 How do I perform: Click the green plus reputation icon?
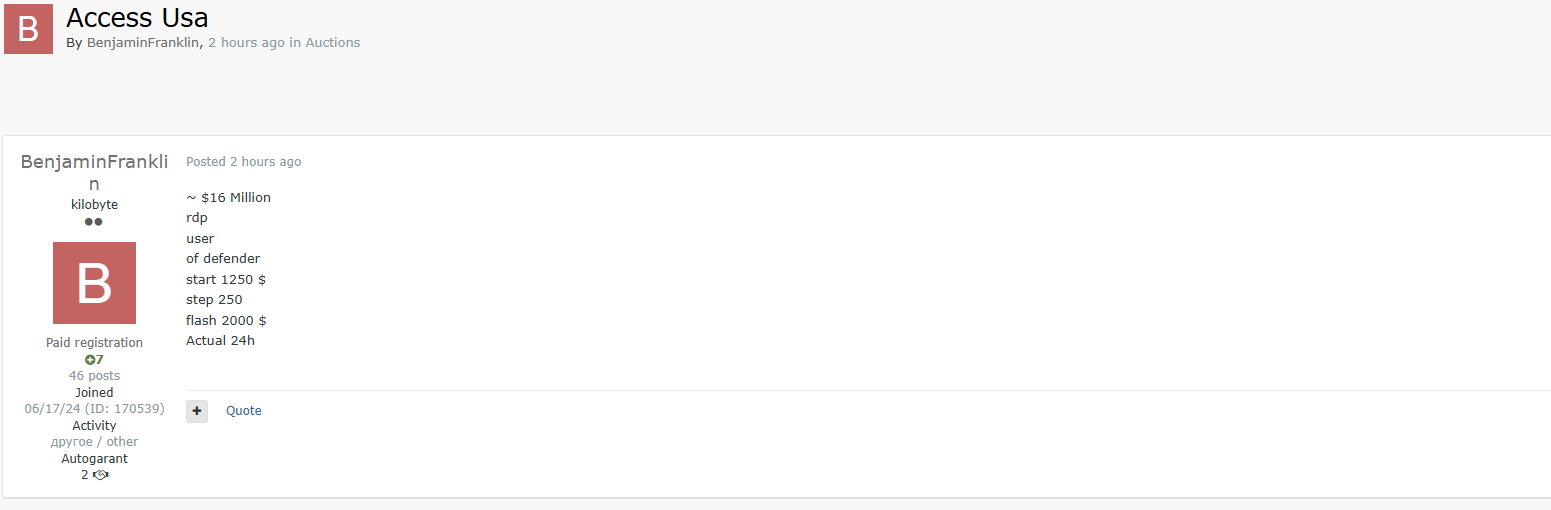[90, 359]
